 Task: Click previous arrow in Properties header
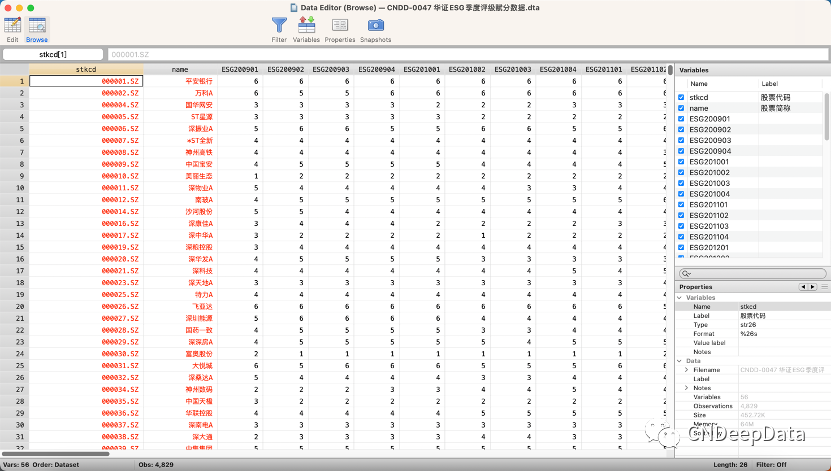(x=803, y=287)
